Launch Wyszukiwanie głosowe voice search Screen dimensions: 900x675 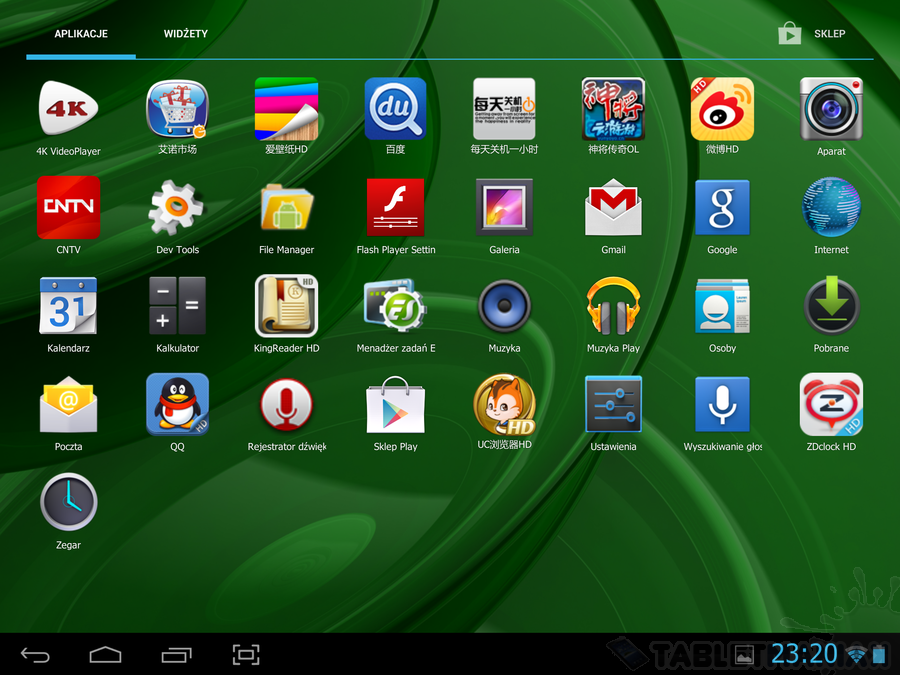pos(722,404)
